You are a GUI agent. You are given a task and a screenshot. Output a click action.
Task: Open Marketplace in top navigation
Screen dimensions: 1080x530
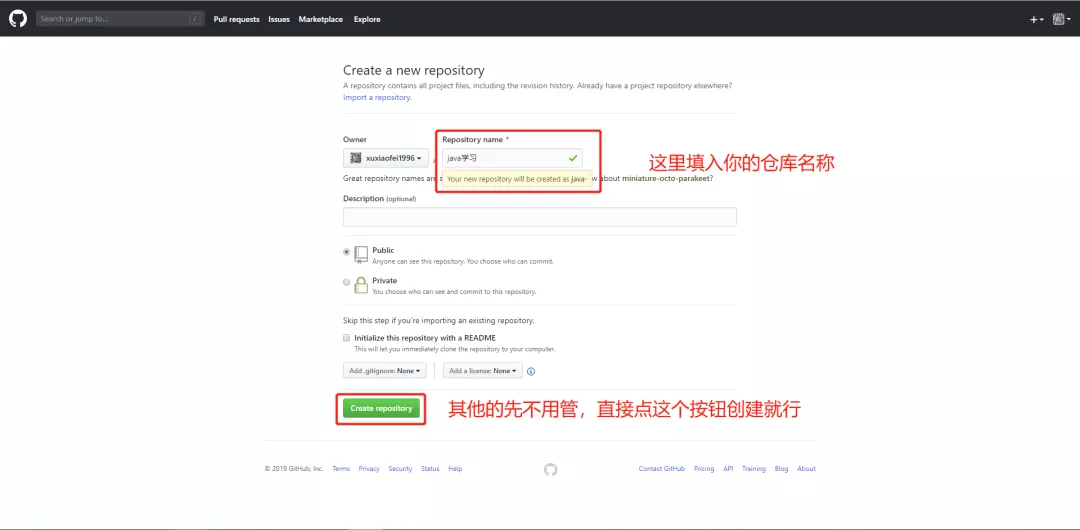[320, 19]
